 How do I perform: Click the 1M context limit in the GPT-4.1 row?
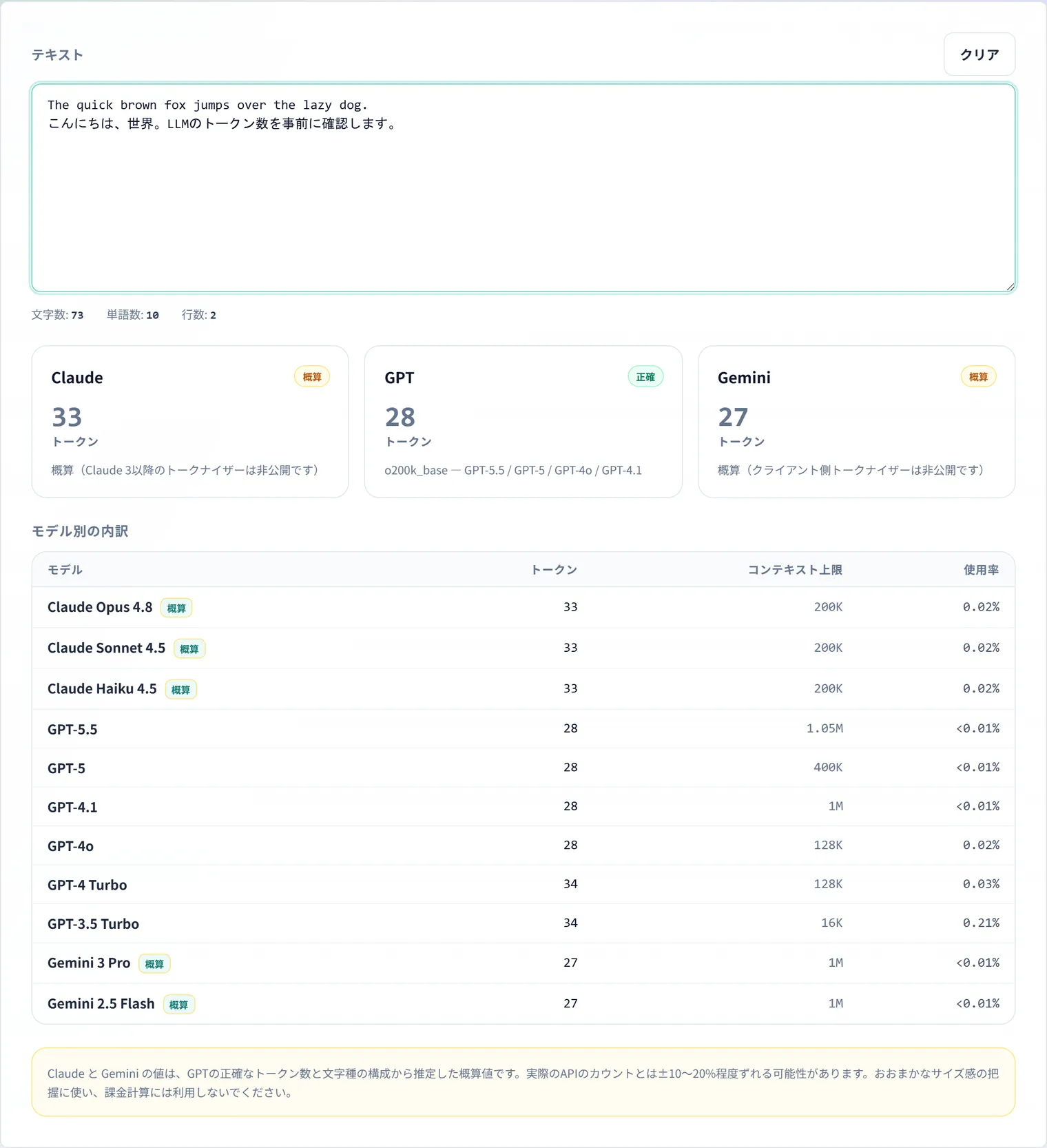[836, 806]
